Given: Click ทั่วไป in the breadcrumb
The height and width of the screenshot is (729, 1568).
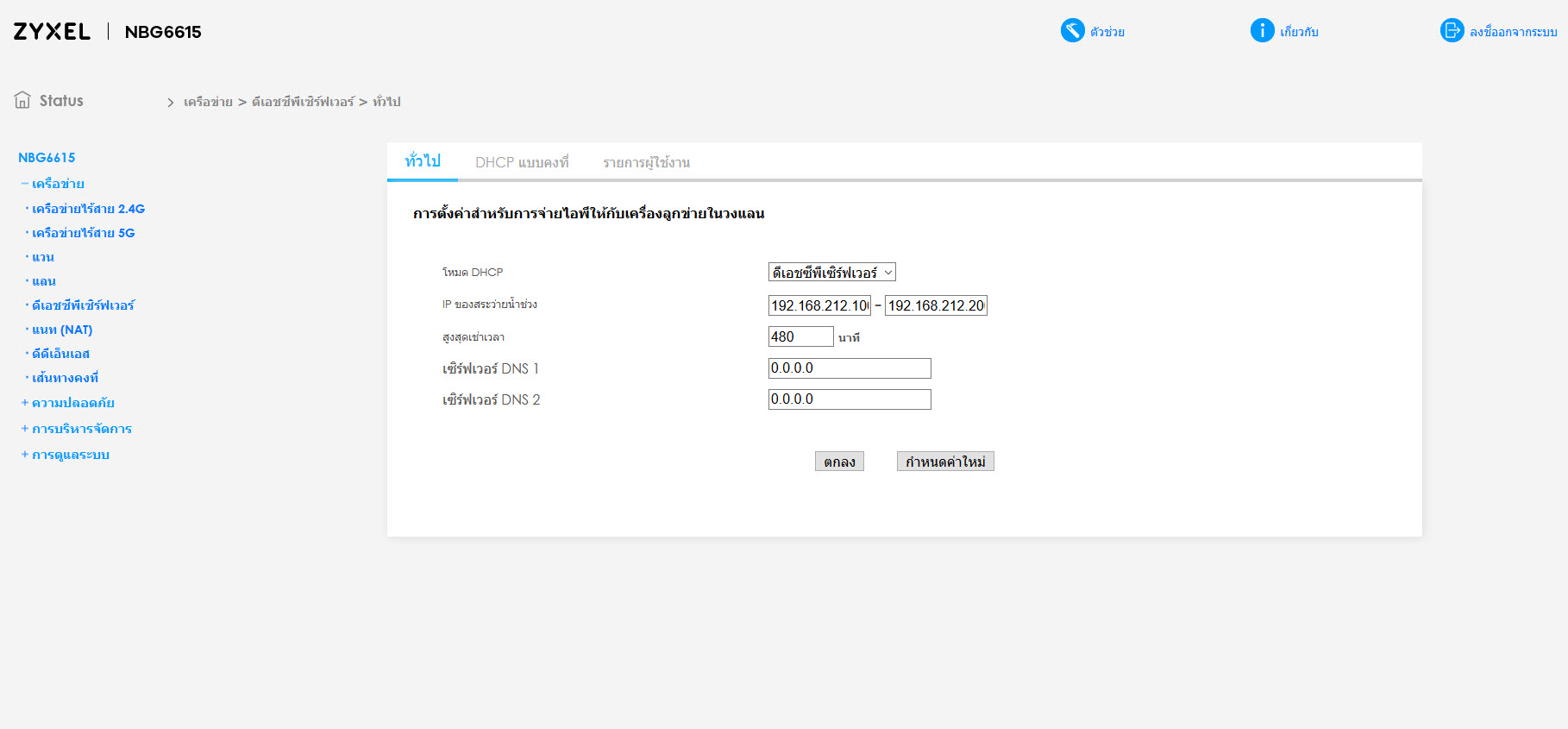Looking at the screenshot, I should 386,102.
